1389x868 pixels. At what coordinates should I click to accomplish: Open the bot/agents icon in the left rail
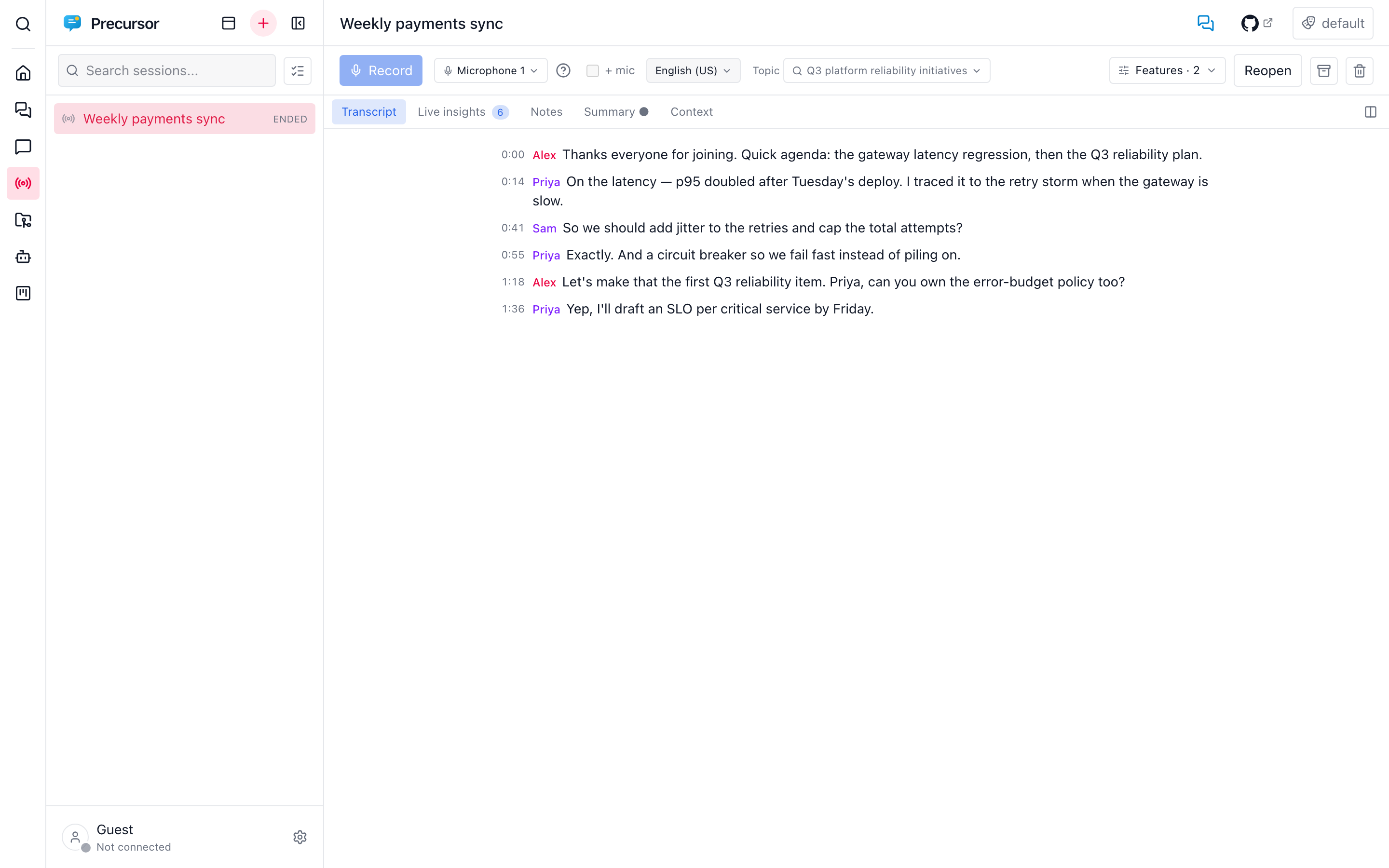[23, 257]
